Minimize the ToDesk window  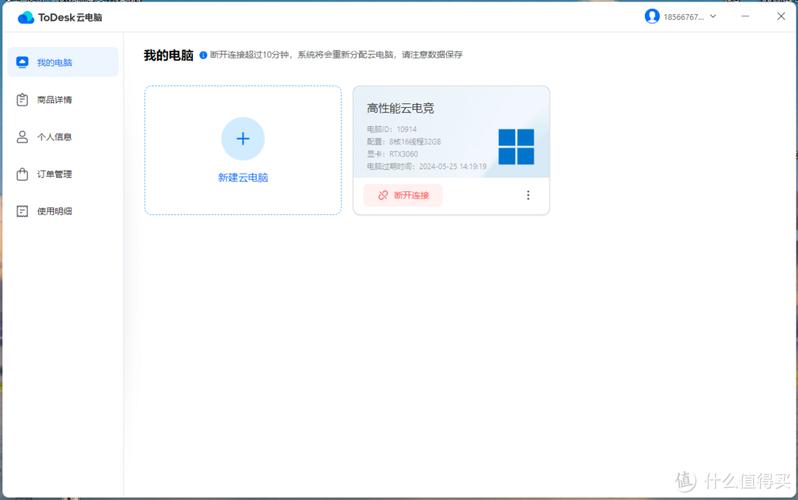(745, 16)
